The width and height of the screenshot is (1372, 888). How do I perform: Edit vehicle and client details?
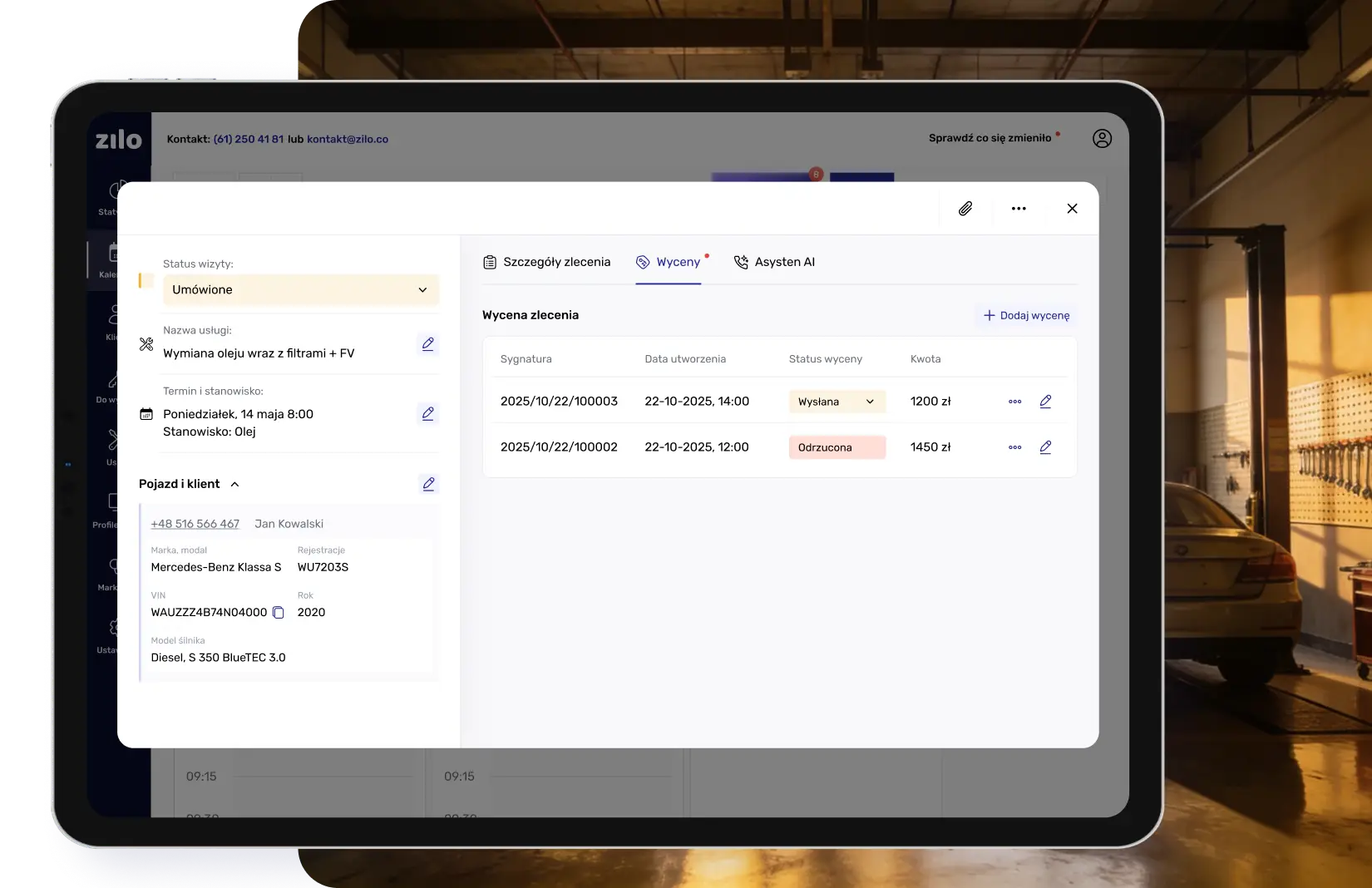tap(428, 484)
